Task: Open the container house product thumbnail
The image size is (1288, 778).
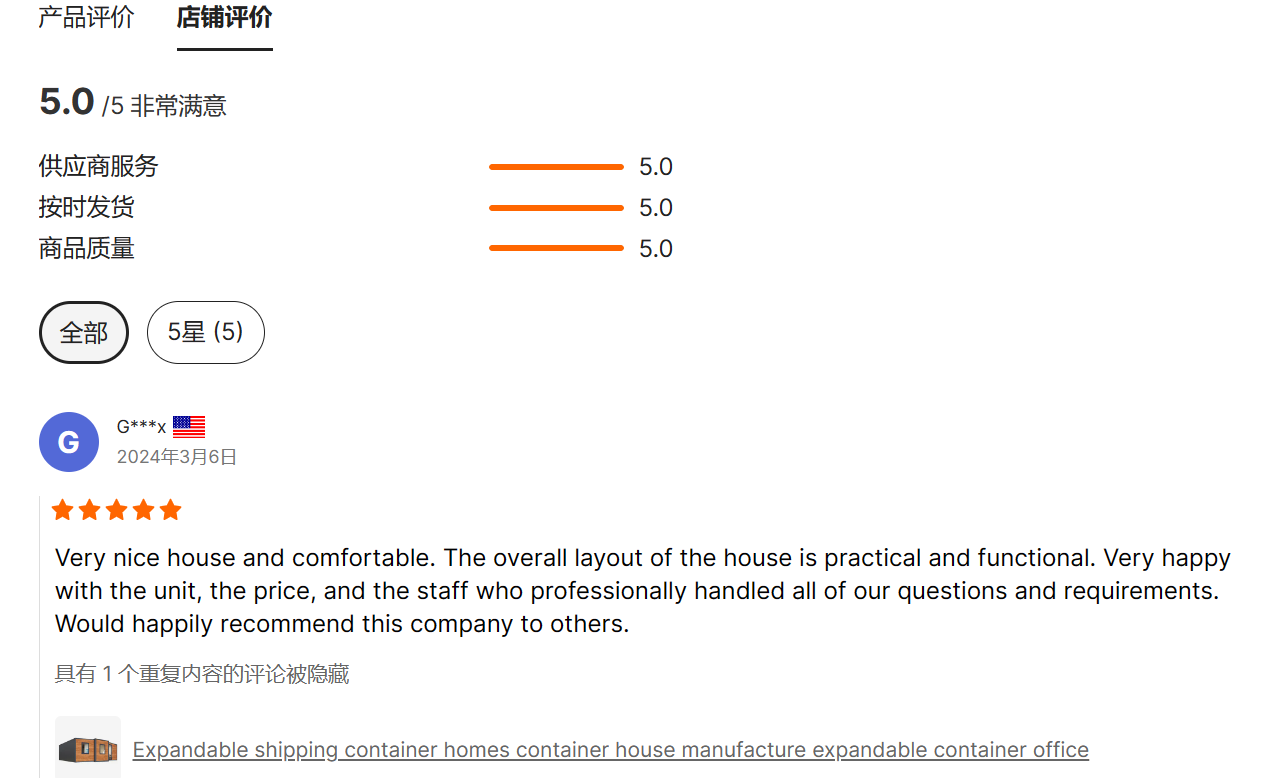Action: point(88,748)
